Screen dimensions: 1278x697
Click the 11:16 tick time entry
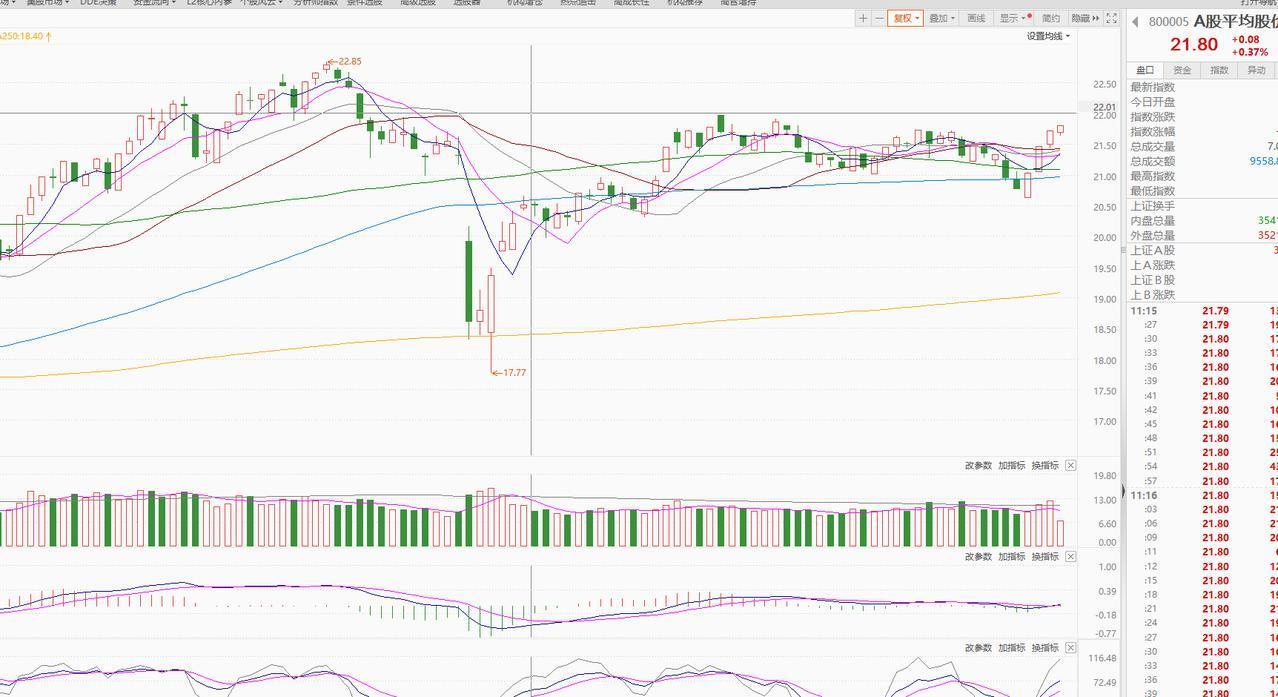1144,495
